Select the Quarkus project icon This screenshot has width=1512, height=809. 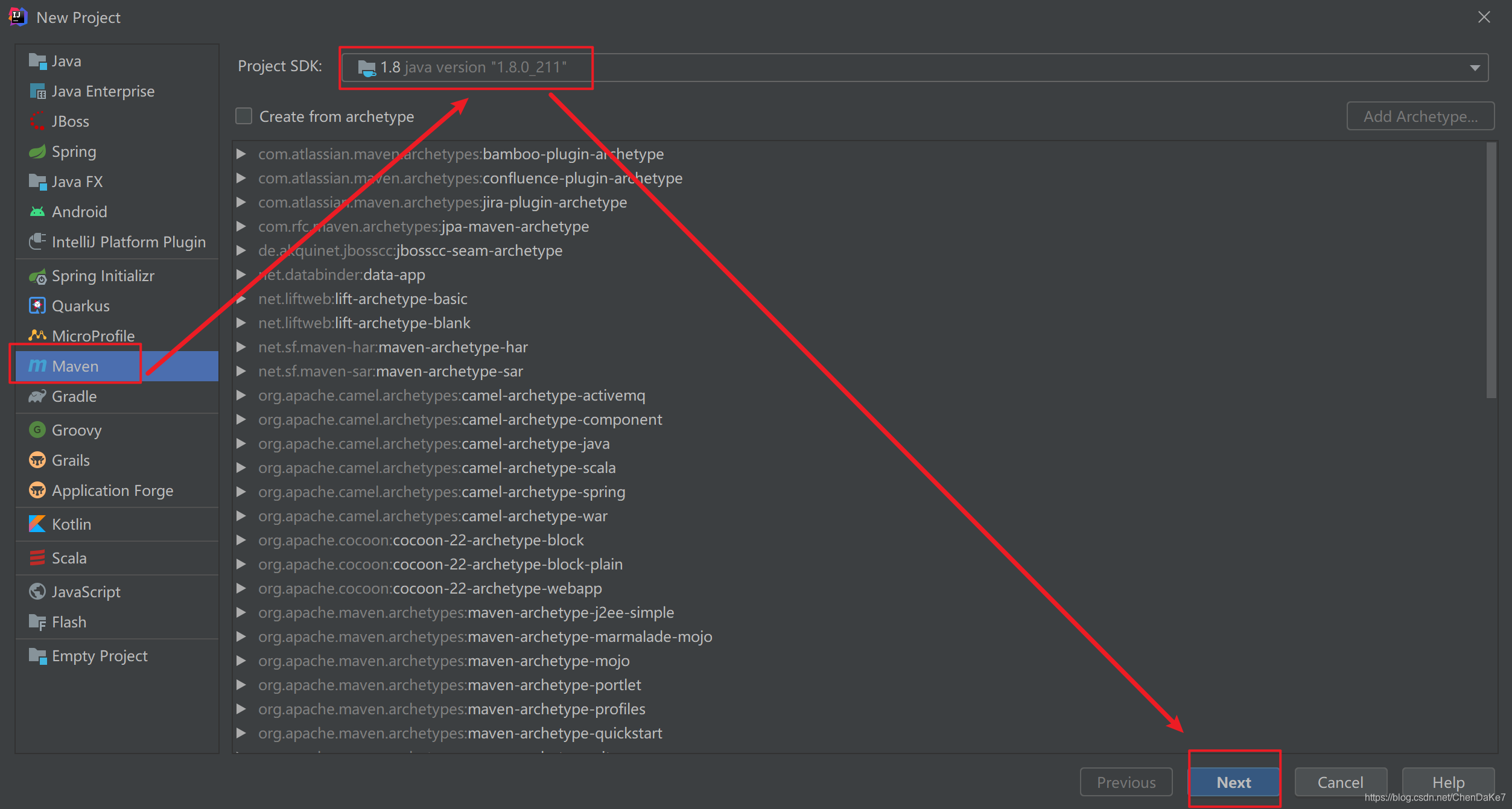click(37, 306)
